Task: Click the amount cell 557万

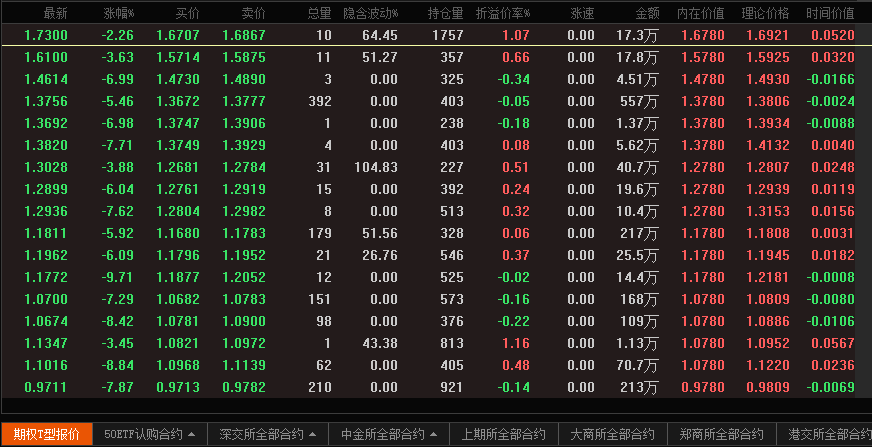Action: click(639, 101)
